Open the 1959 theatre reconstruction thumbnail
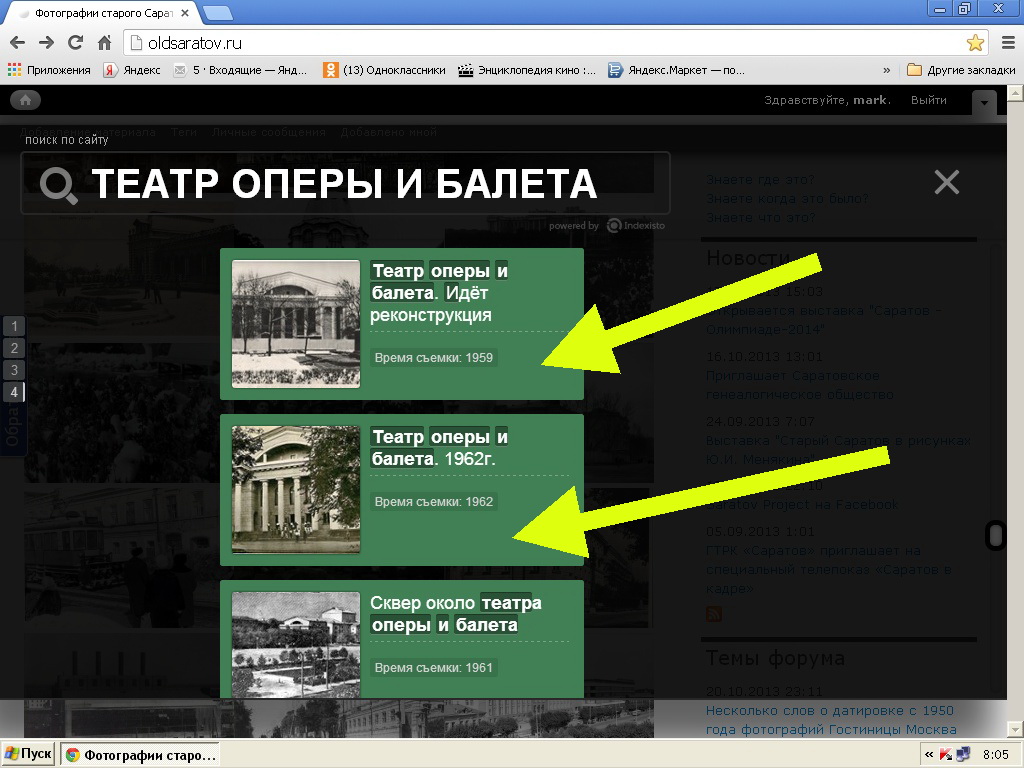 tap(296, 324)
